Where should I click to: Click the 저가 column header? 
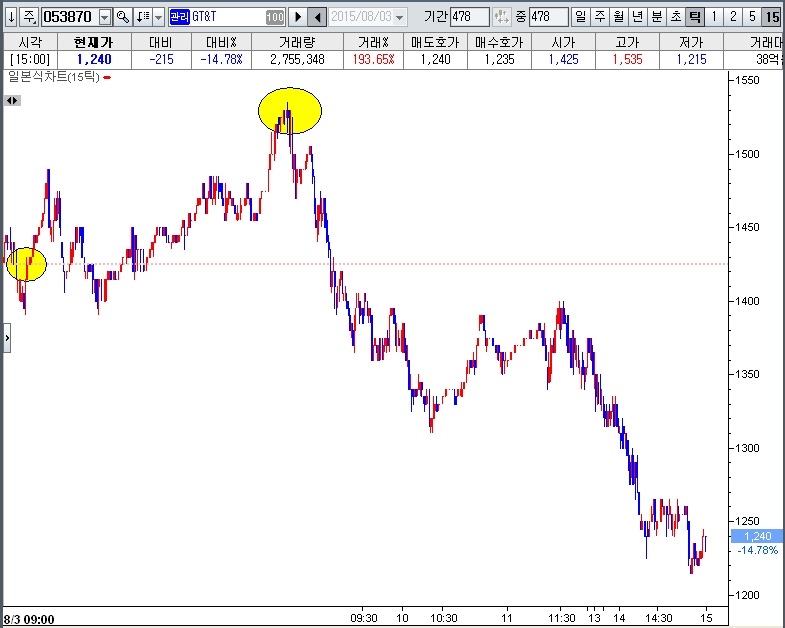coord(691,42)
